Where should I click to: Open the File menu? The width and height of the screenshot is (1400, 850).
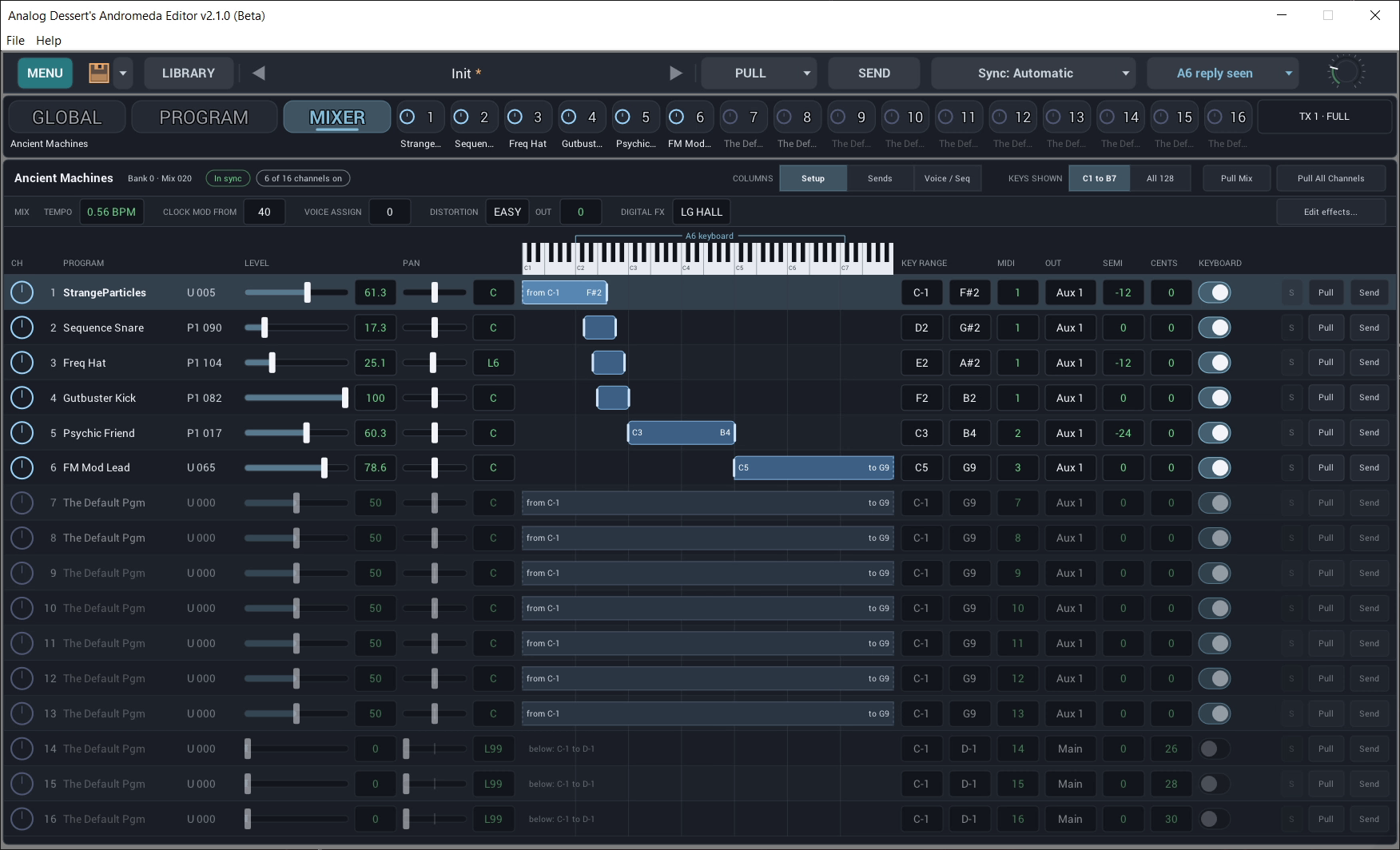15,40
